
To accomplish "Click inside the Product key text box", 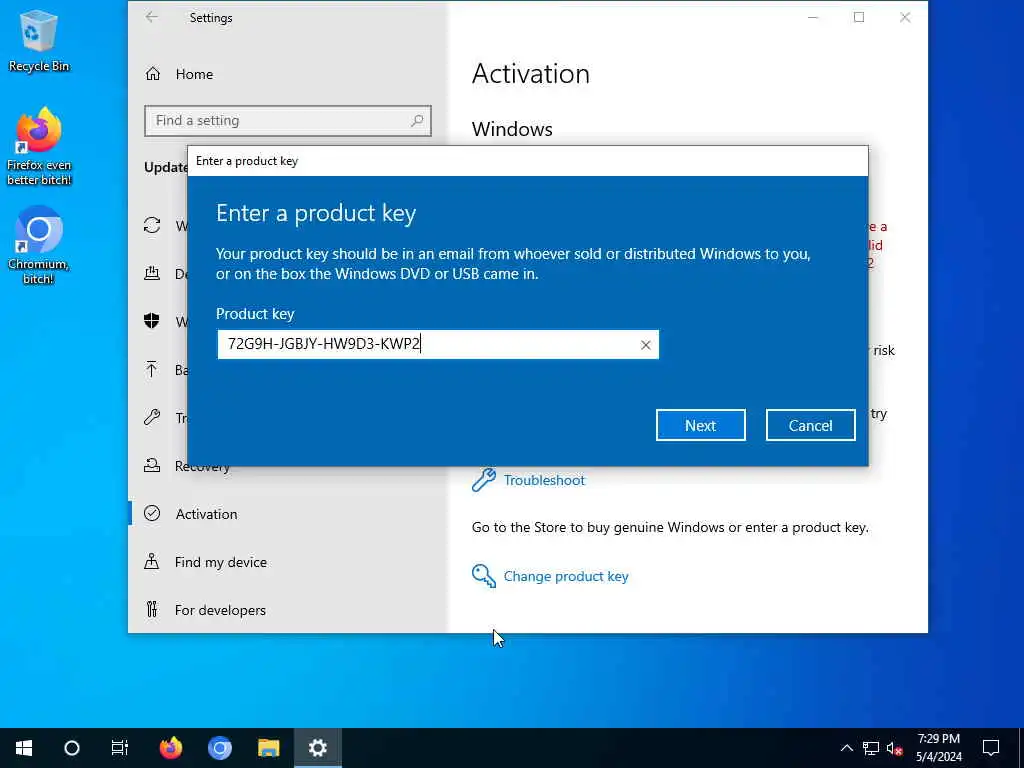I will click(438, 344).
